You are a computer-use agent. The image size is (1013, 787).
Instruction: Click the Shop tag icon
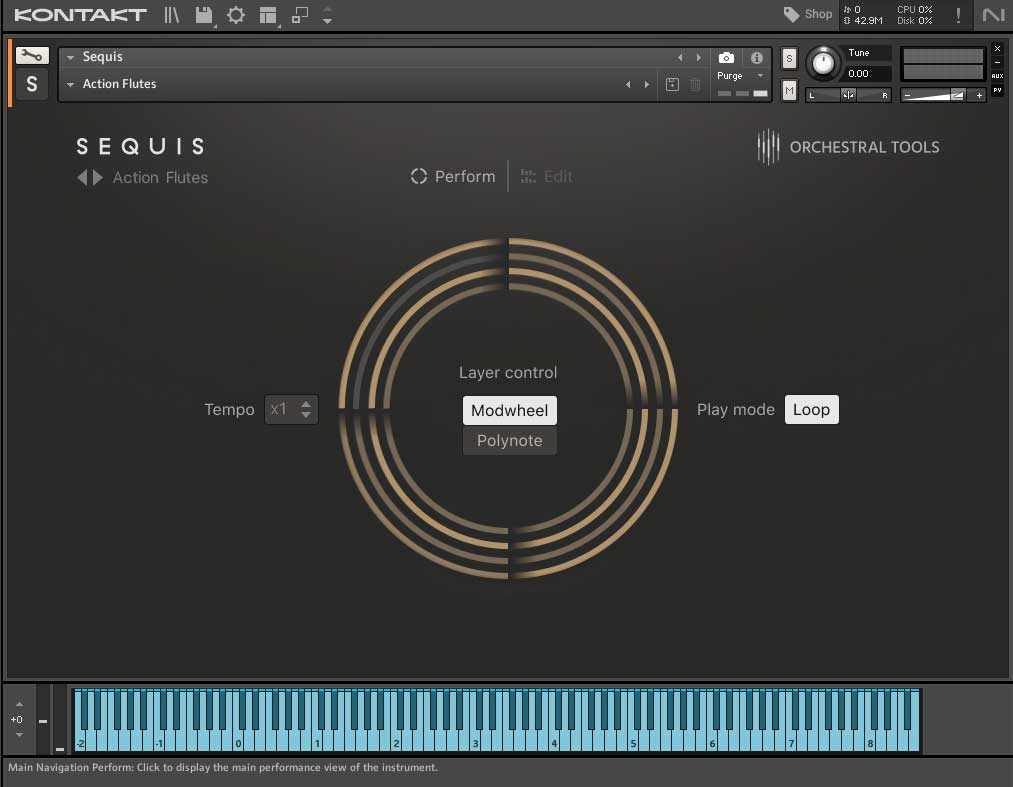[791, 14]
